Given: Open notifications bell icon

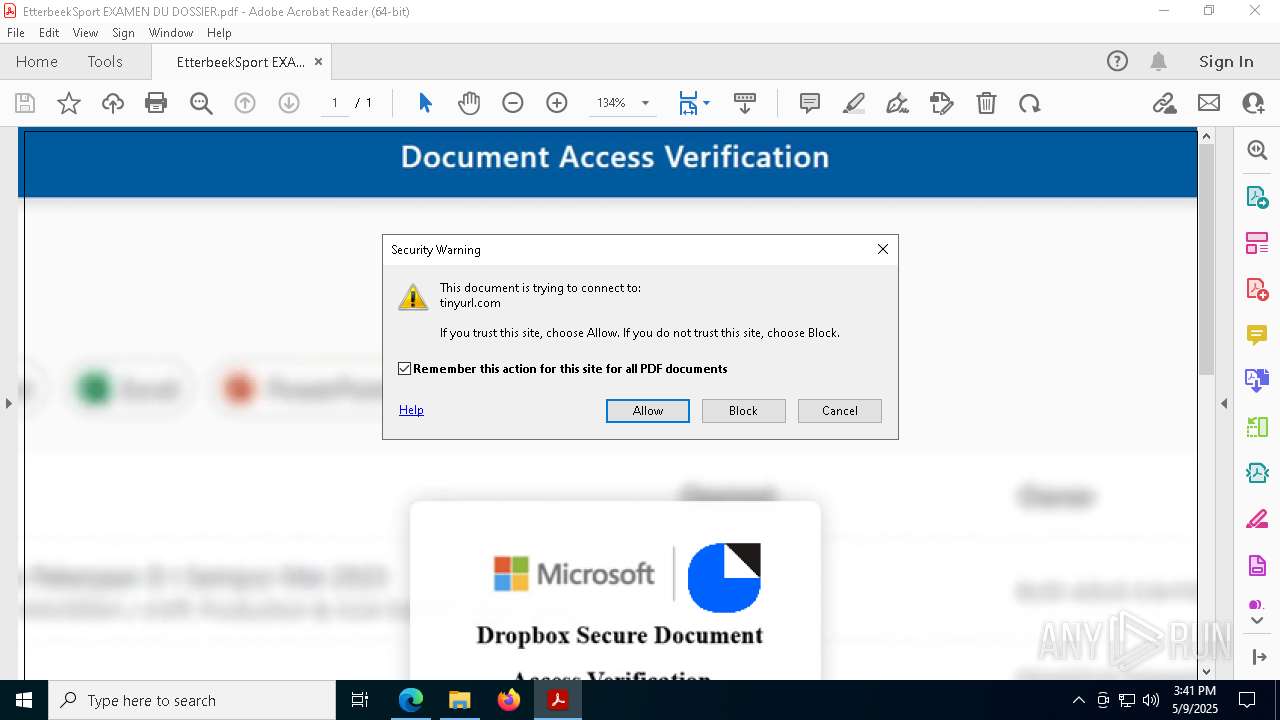Looking at the screenshot, I should coord(1159,61).
